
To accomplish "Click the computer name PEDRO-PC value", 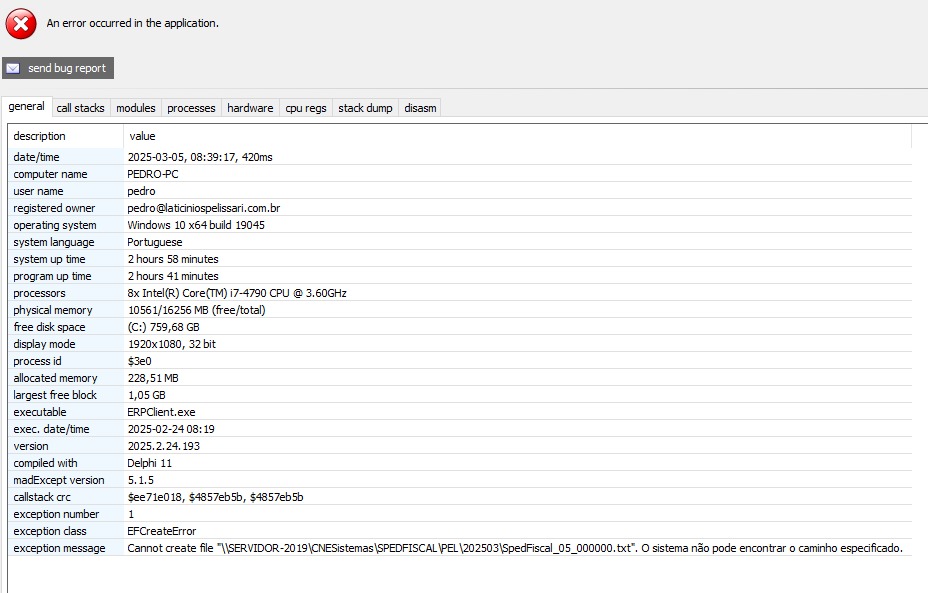I will coord(153,174).
